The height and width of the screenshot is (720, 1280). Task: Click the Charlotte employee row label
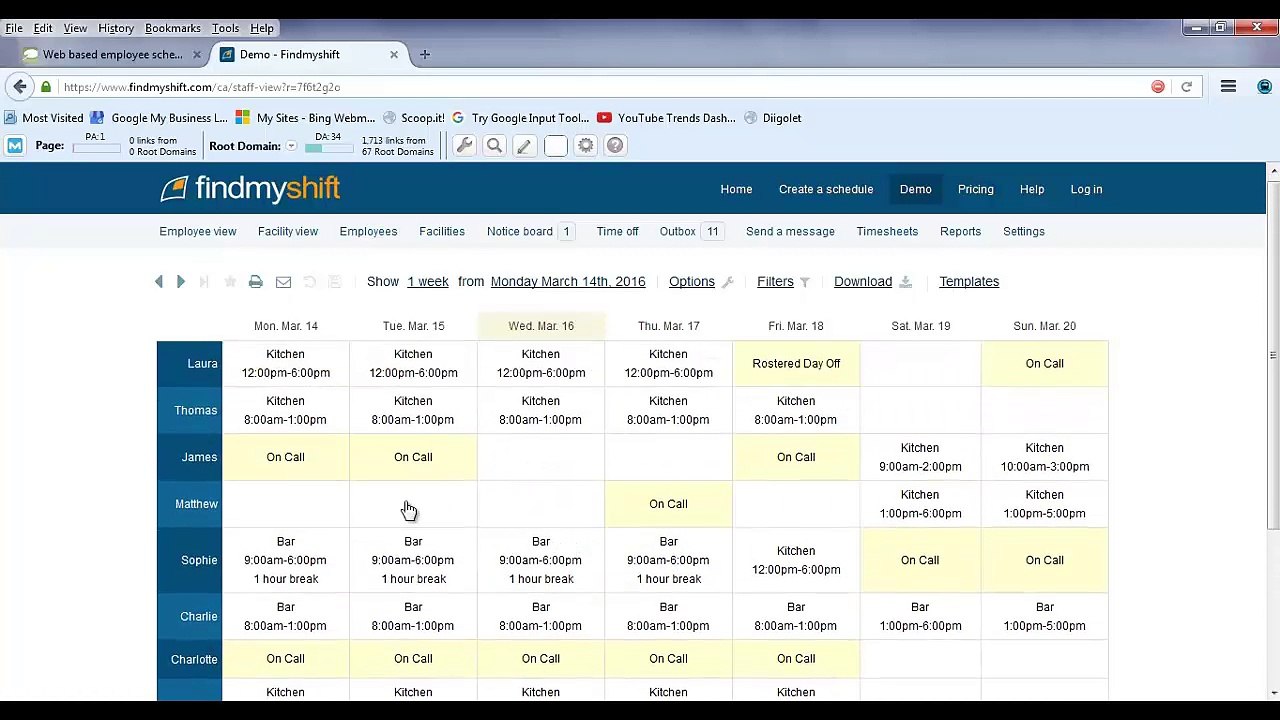click(x=189, y=659)
